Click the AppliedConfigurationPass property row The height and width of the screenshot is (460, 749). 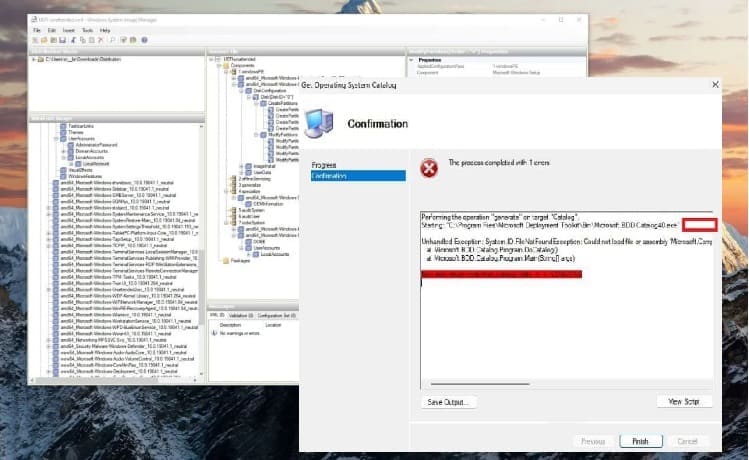(497, 66)
